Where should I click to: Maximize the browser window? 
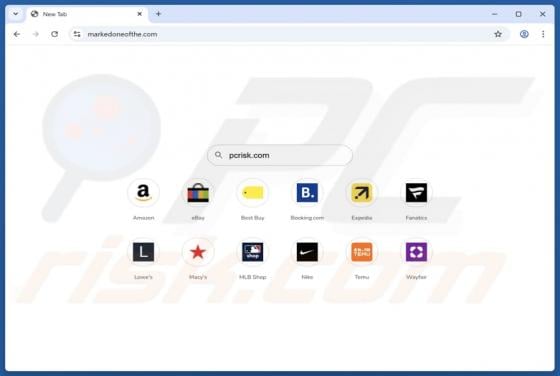[x=519, y=14]
